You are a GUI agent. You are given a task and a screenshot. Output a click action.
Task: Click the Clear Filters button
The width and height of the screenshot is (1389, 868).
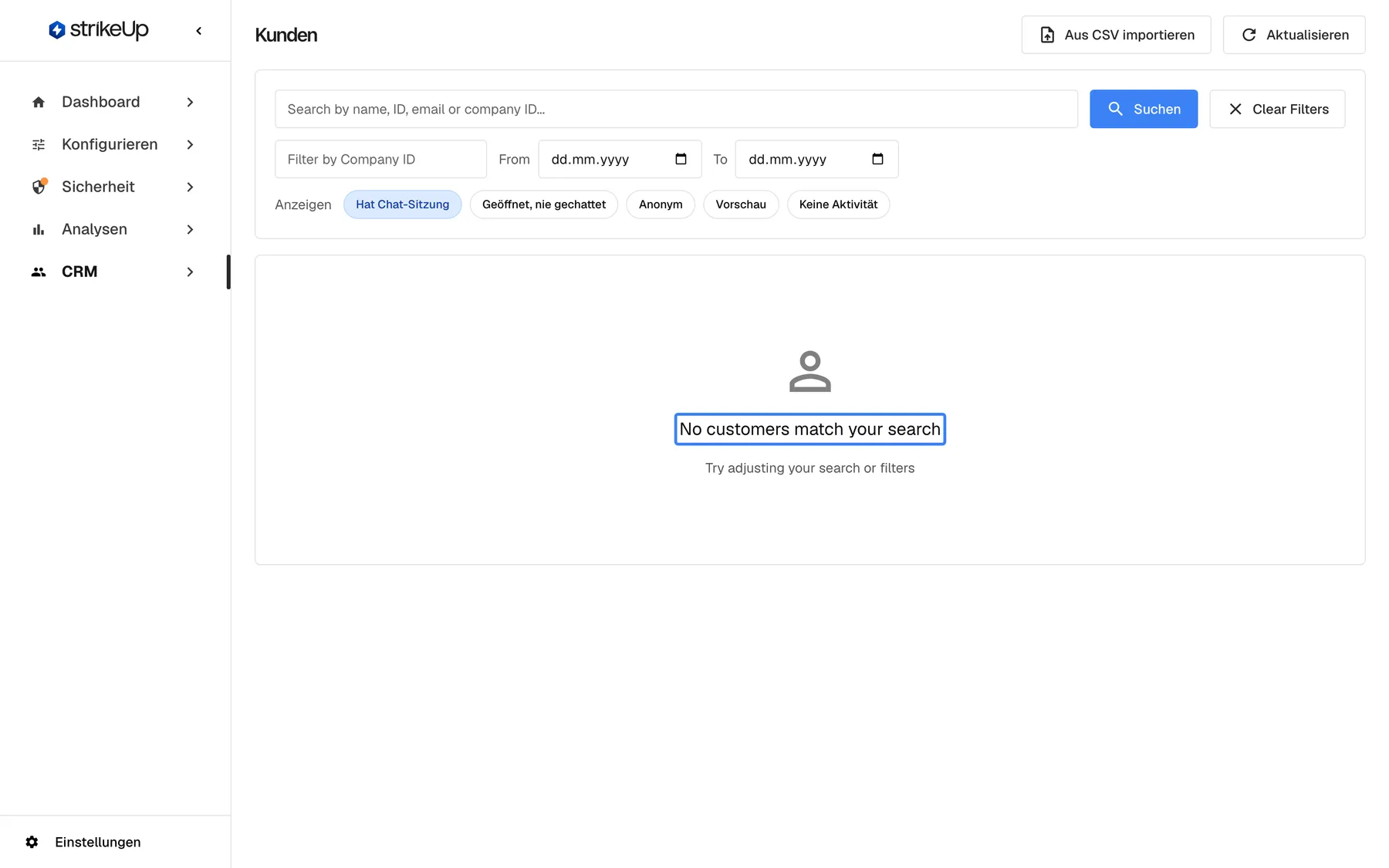[1277, 109]
